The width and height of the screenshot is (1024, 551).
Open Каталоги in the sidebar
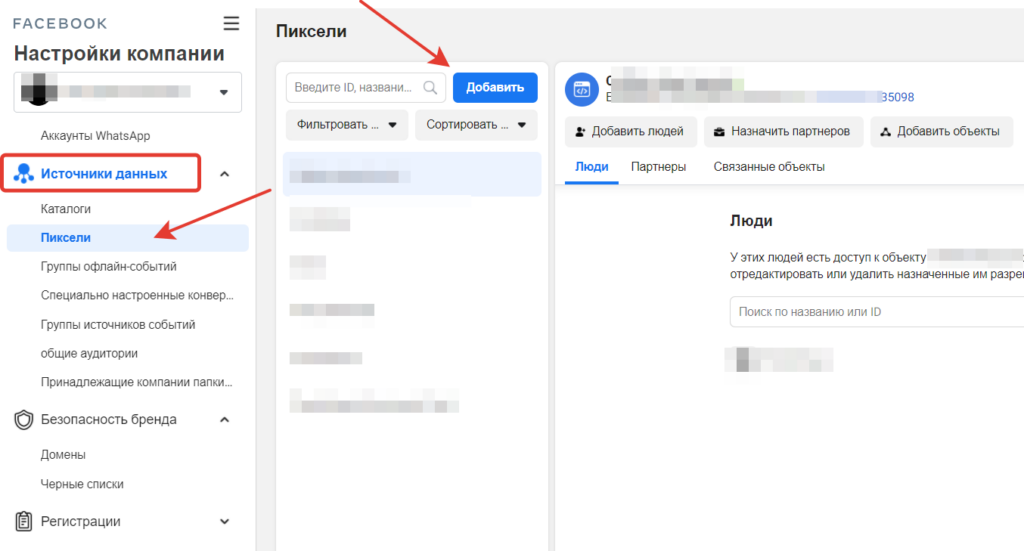tap(66, 209)
